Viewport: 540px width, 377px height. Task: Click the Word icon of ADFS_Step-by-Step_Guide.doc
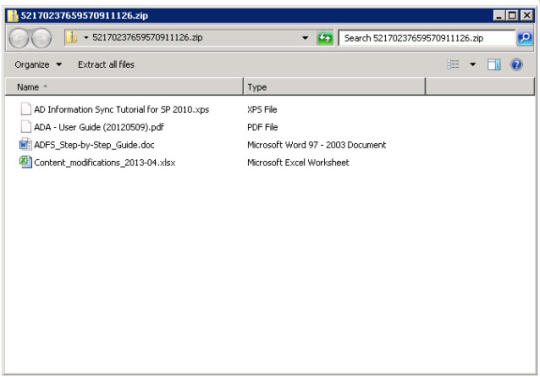coord(25,145)
